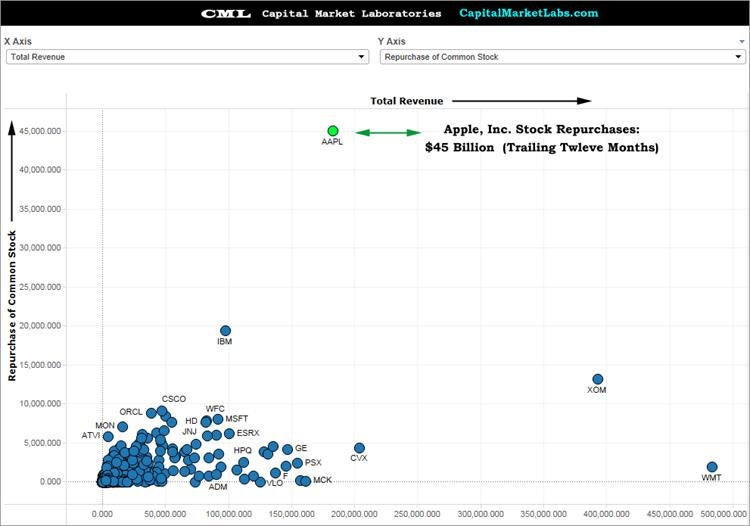
Task: Open the X Axis Total Revenue dropdown
Action: [x=187, y=57]
